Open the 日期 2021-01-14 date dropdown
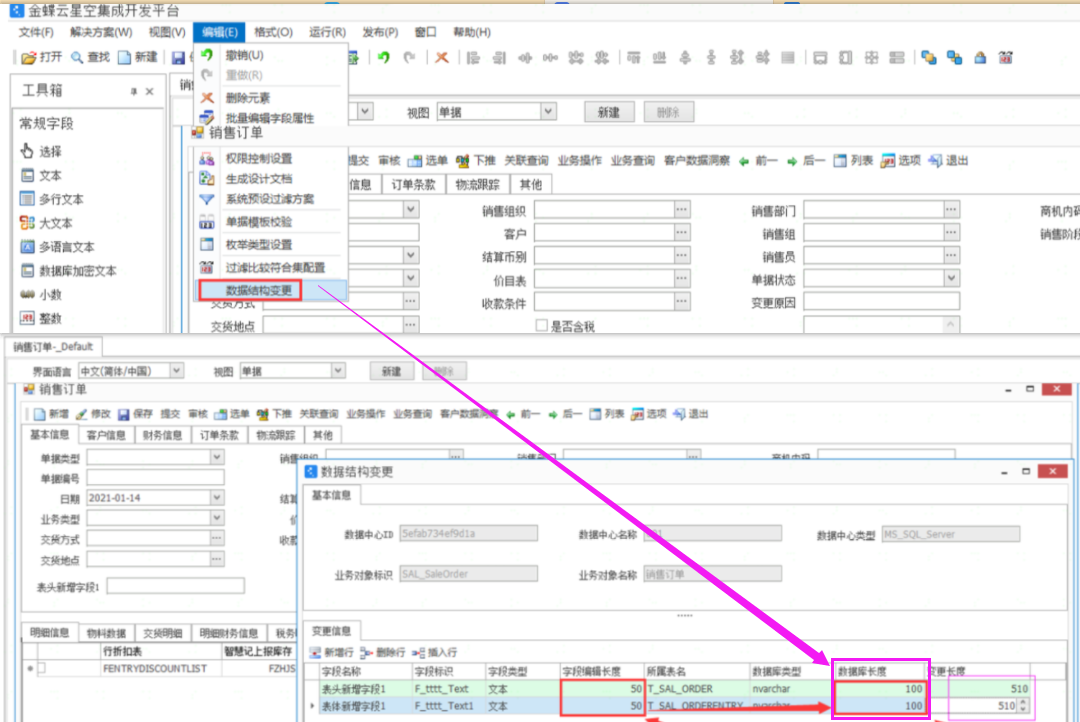This screenshot has height=722, width=1080. point(216,497)
